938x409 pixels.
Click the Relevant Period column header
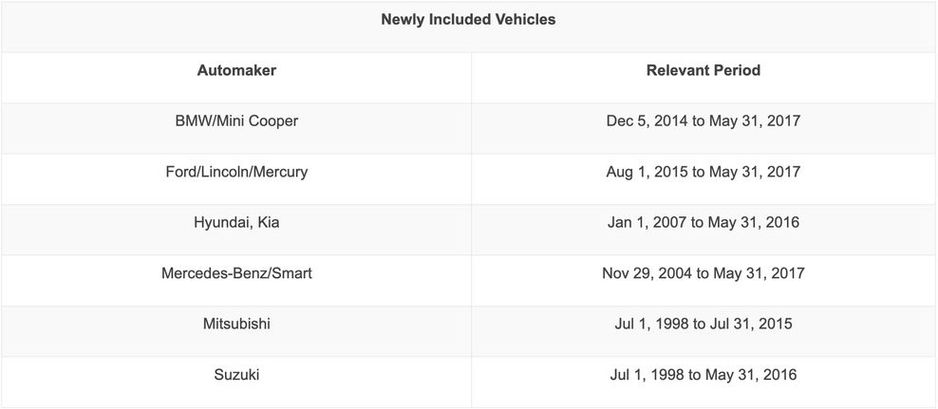(x=703, y=70)
